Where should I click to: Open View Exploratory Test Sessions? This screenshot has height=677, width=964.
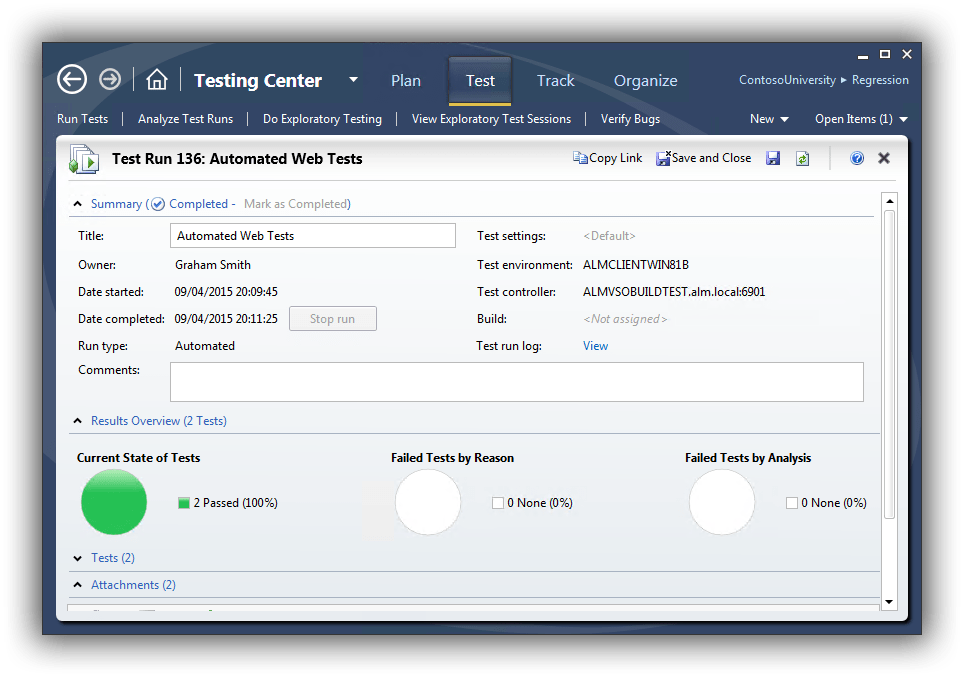(x=491, y=119)
